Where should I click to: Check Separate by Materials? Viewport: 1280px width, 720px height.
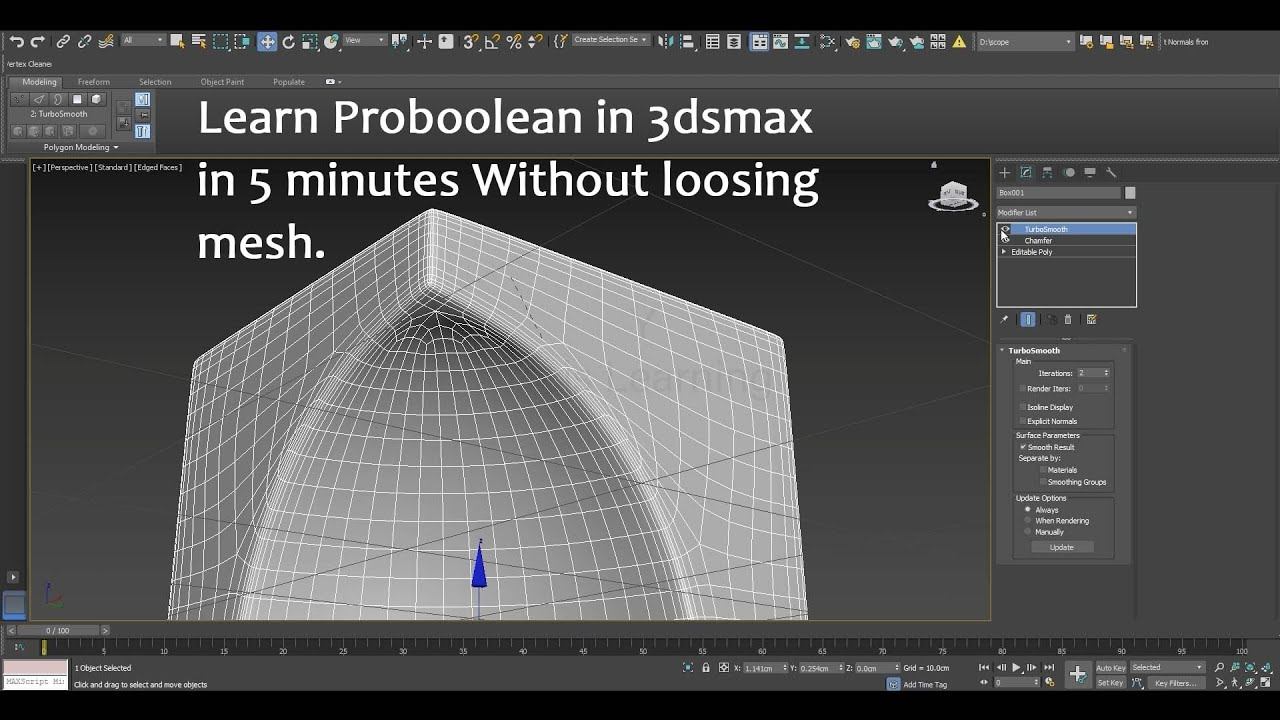(1043, 470)
